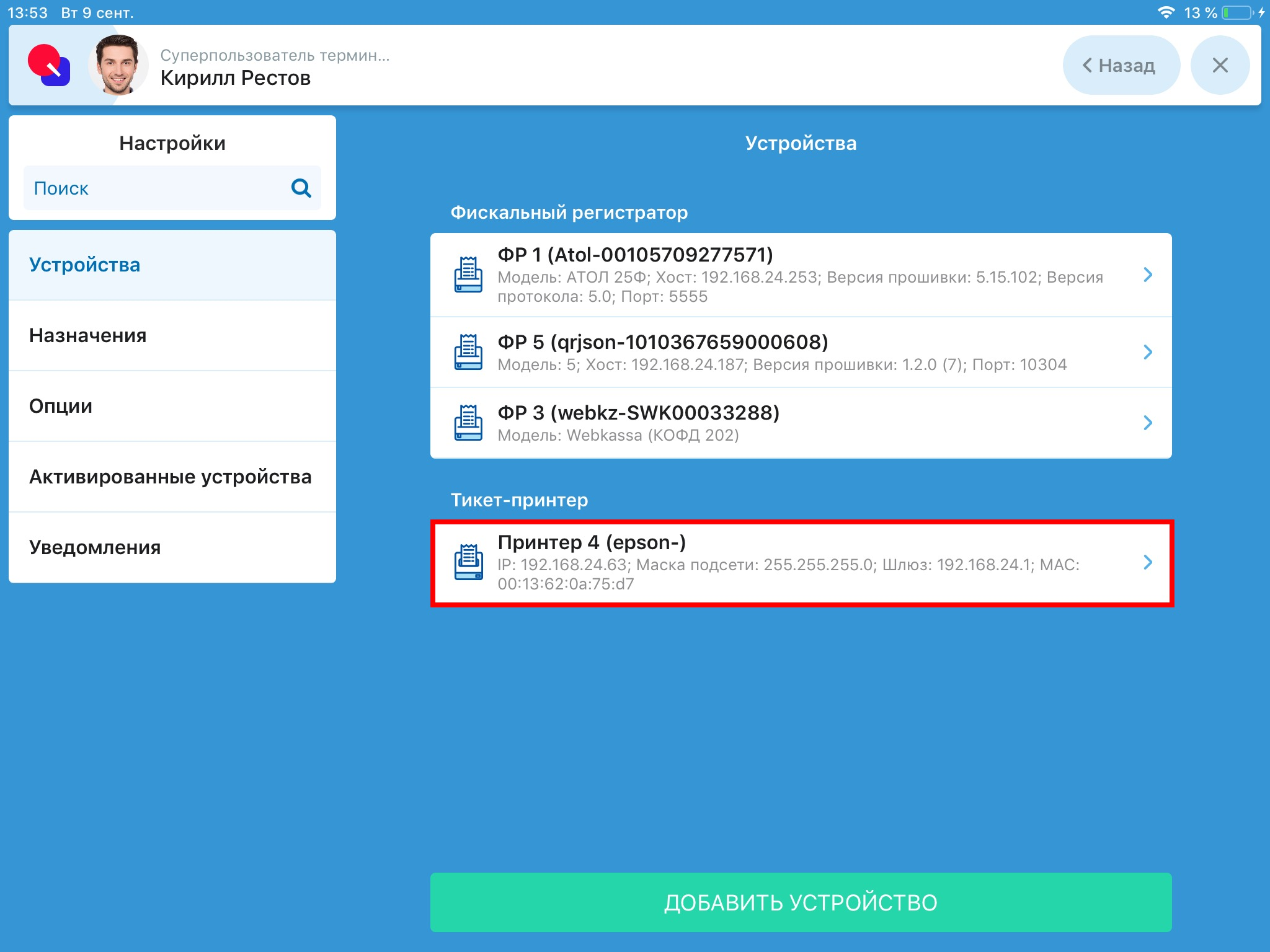Screen dimensions: 1270x952
Task: Tap the Wi-Fi status icon
Action: (x=1166, y=12)
